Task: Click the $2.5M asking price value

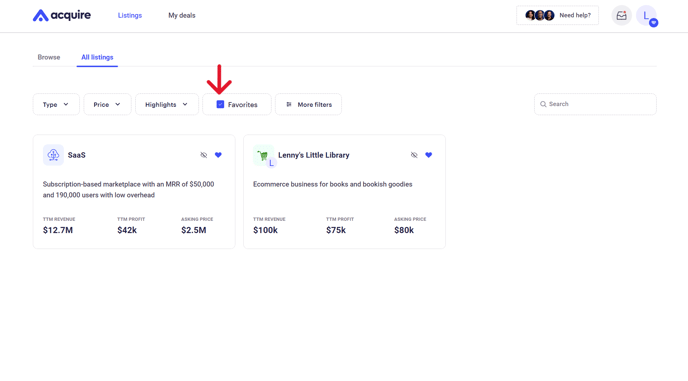Action: [194, 230]
